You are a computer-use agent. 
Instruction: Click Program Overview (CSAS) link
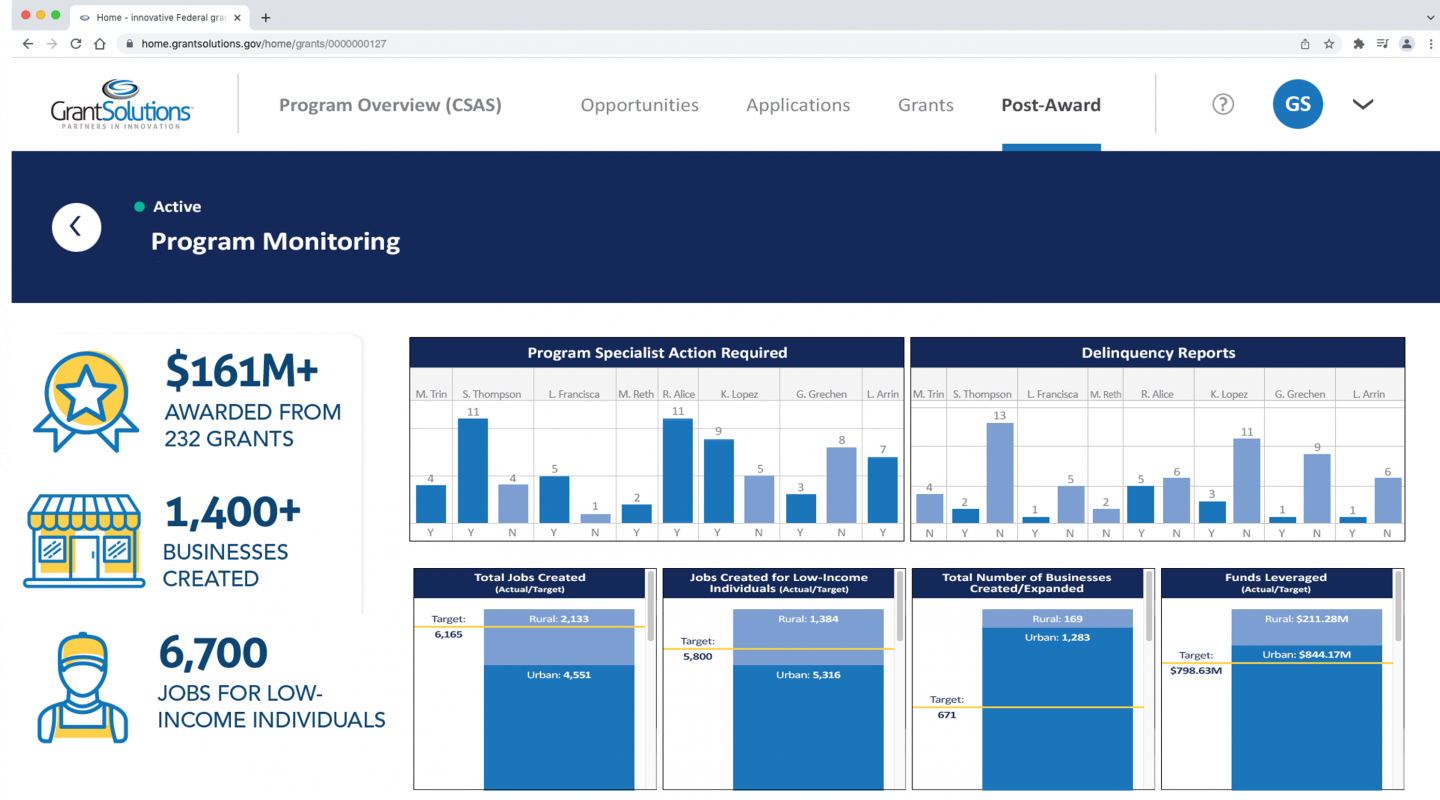[390, 105]
